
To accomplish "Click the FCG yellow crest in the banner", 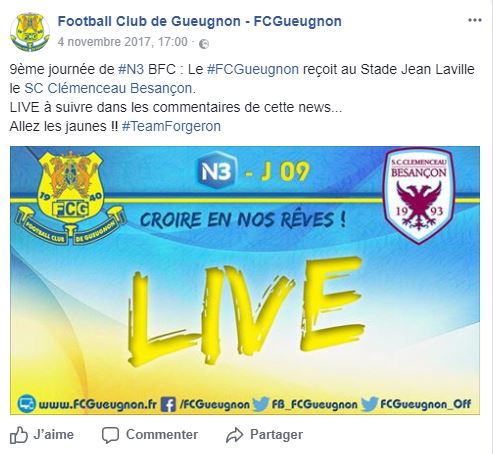I will click(70, 198).
